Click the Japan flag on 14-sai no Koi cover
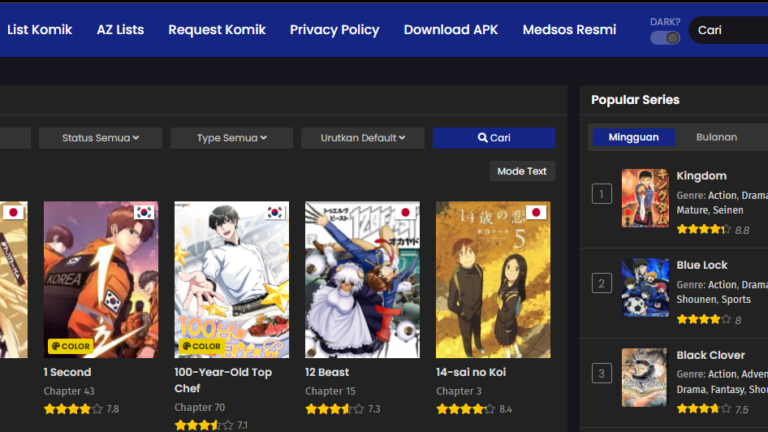The width and height of the screenshot is (768, 432). click(536, 212)
